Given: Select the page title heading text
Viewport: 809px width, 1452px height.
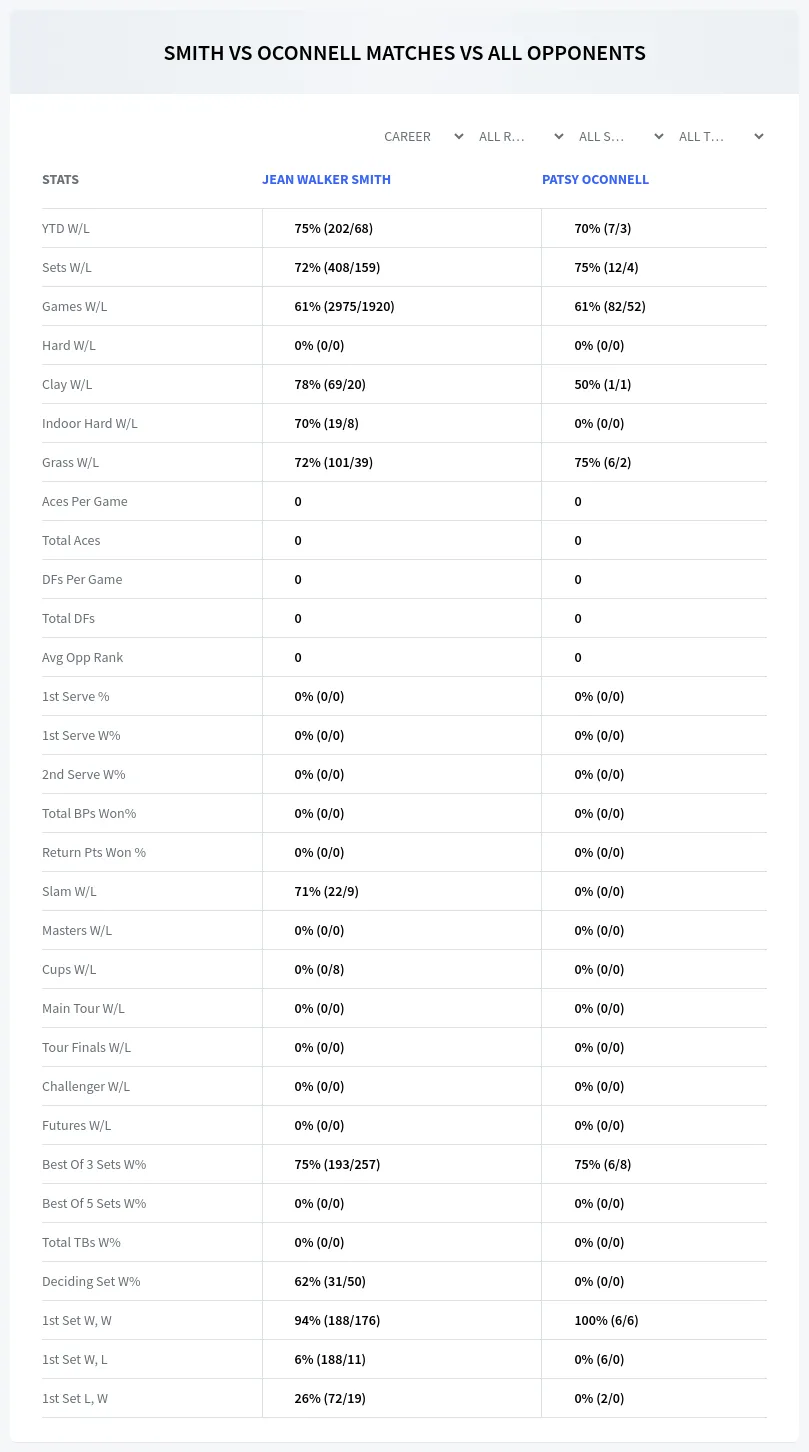Looking at the screenshot, I should pyautogui.click(x=404, y=53).
